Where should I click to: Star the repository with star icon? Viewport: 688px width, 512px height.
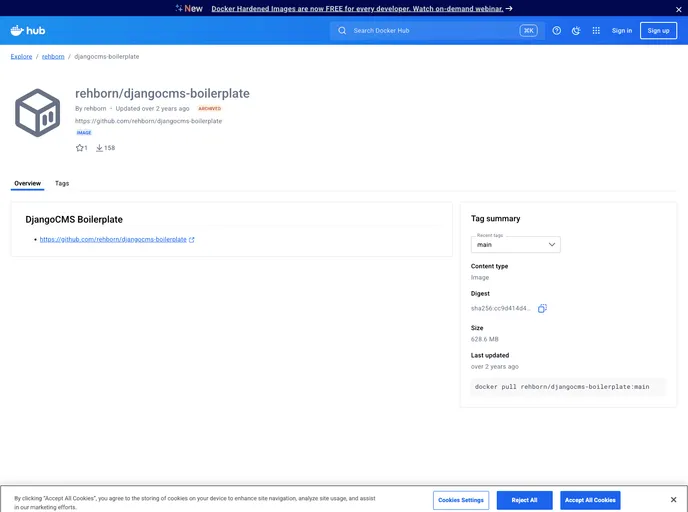click(x=80, y=148)
